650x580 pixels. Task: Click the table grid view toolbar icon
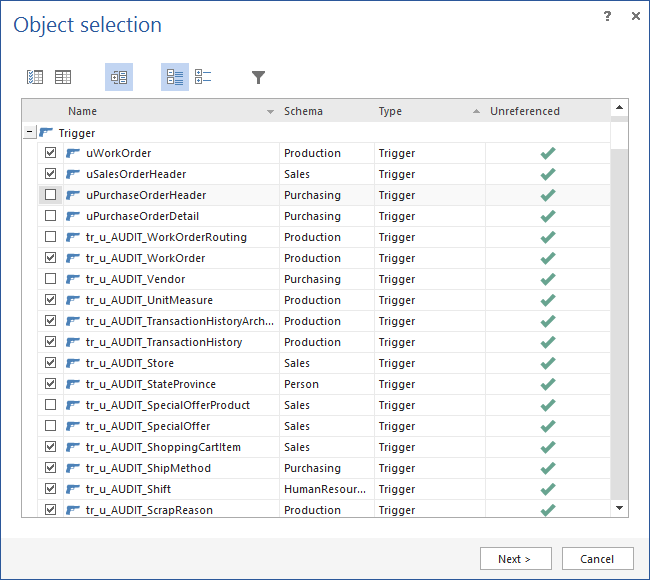63,77
